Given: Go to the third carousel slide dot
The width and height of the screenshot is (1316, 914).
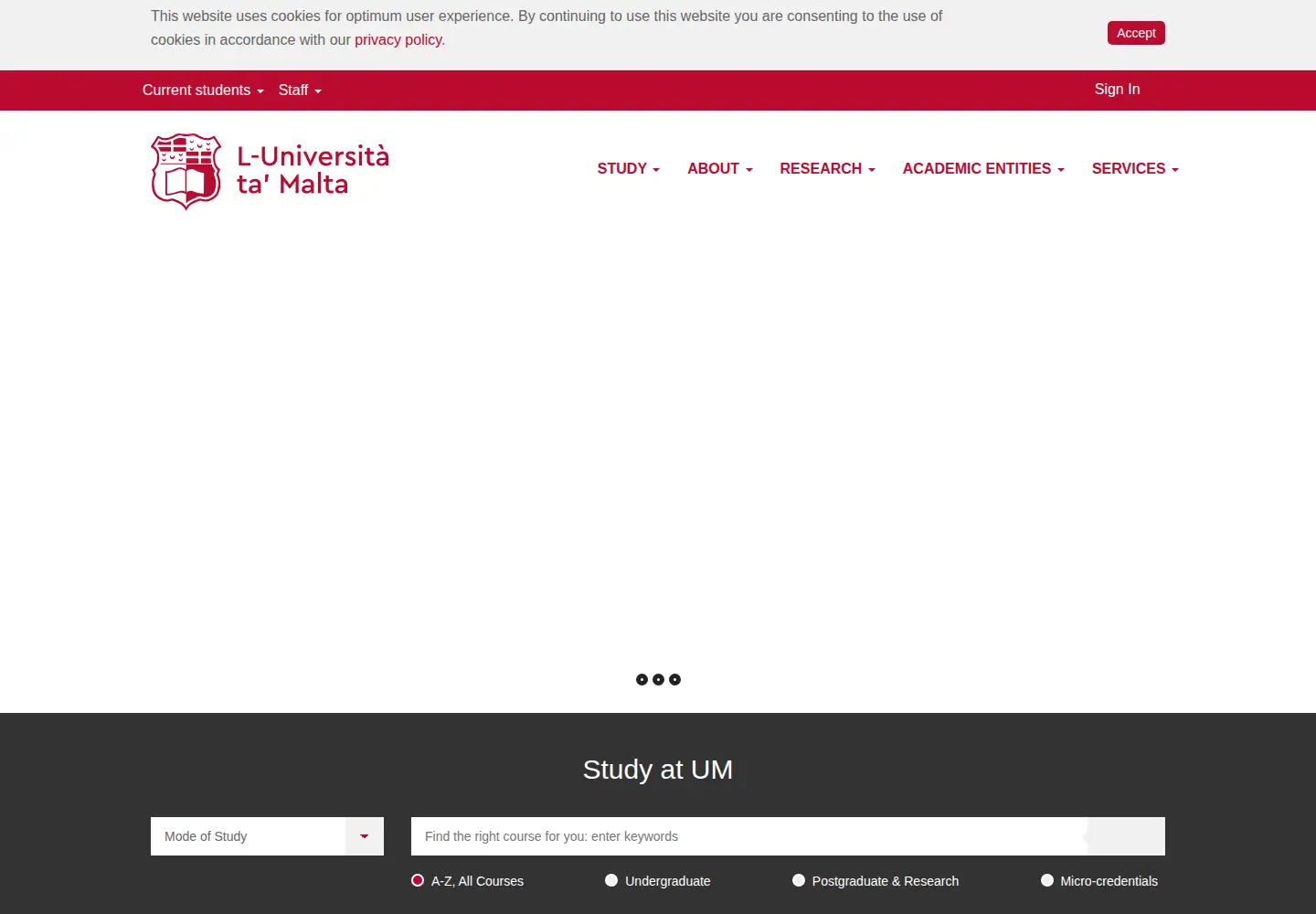Looking at the screenshot, I should click(x=674, y=679).
